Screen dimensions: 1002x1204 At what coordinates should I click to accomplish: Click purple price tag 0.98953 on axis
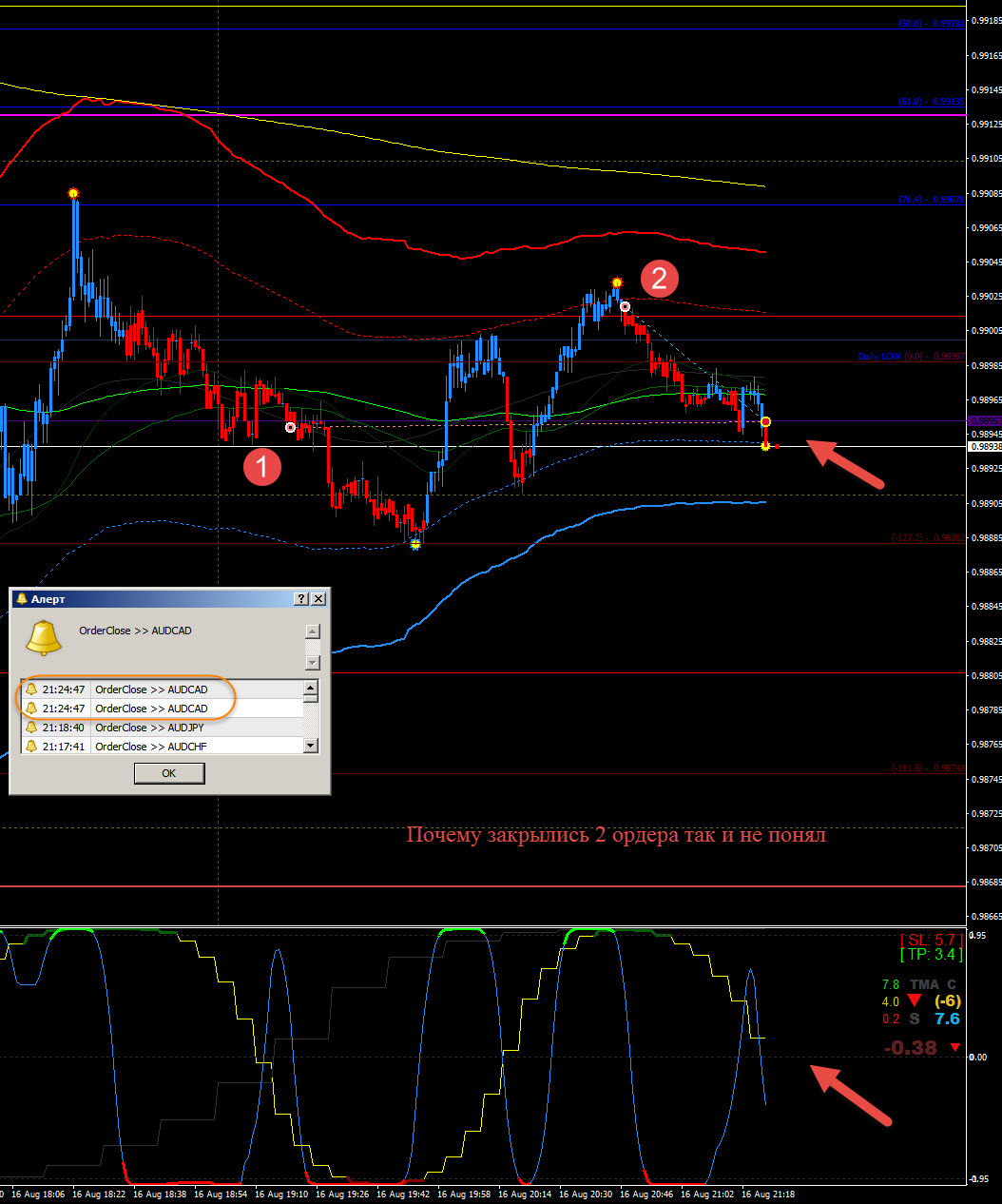point(985,421)
